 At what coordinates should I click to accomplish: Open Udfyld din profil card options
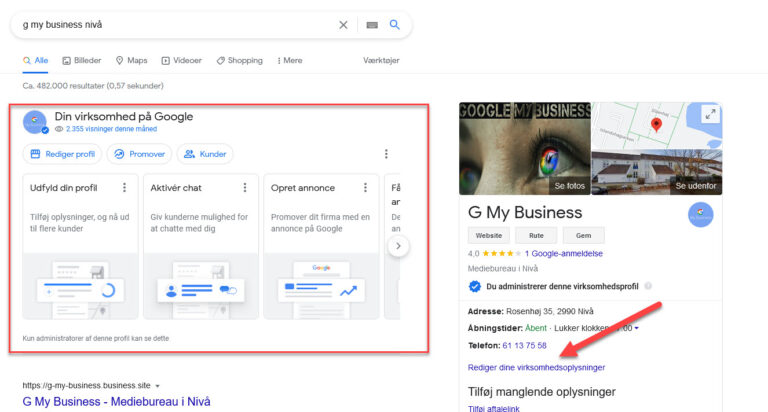124,188
